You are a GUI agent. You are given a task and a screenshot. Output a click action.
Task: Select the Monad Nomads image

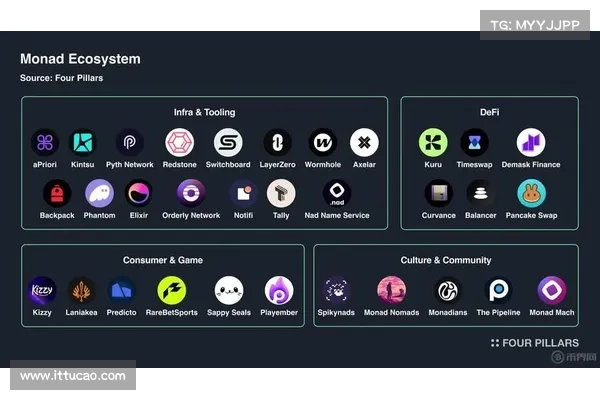click(x=391, y=291)
